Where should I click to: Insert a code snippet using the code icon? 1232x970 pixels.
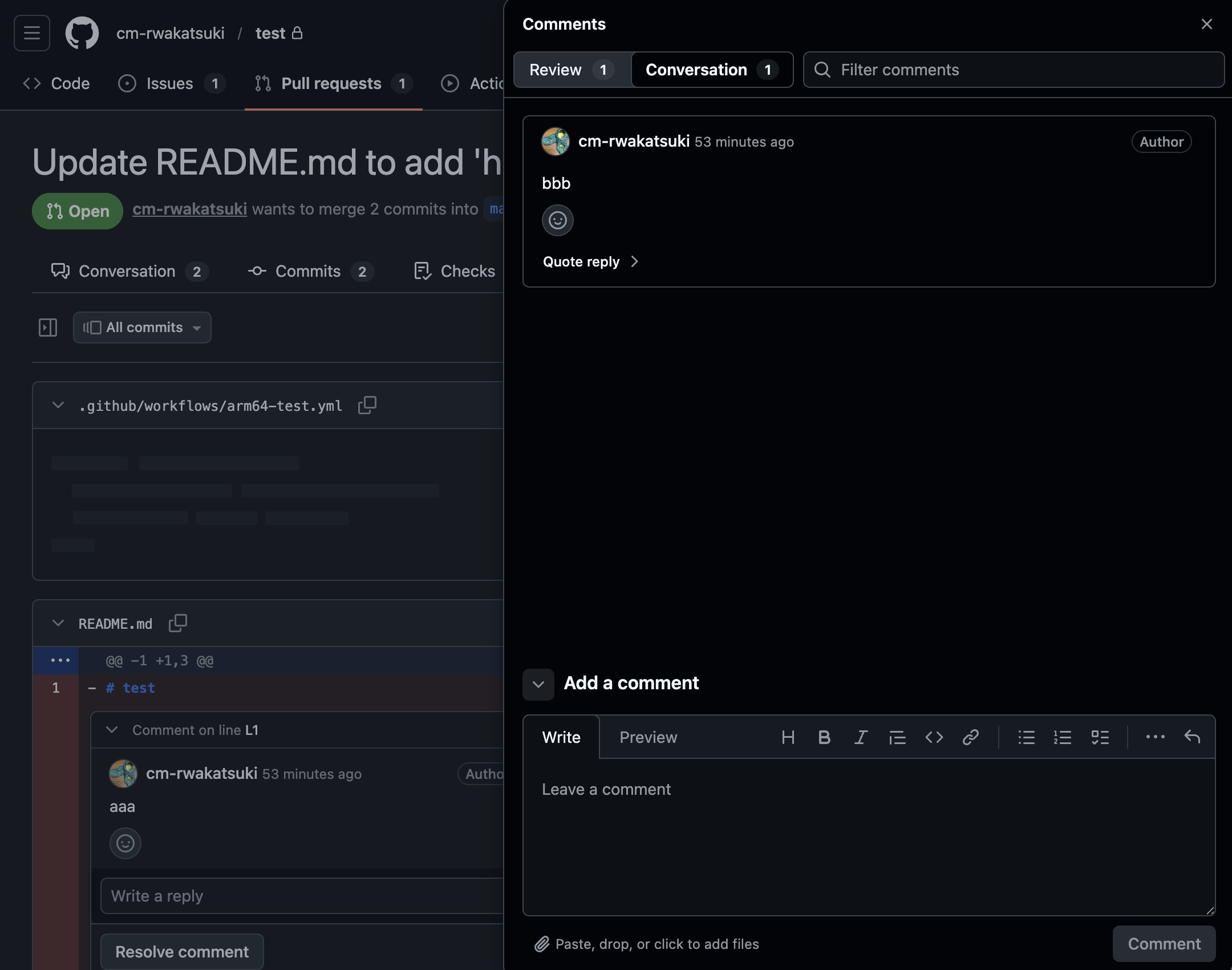pos(934,737)
